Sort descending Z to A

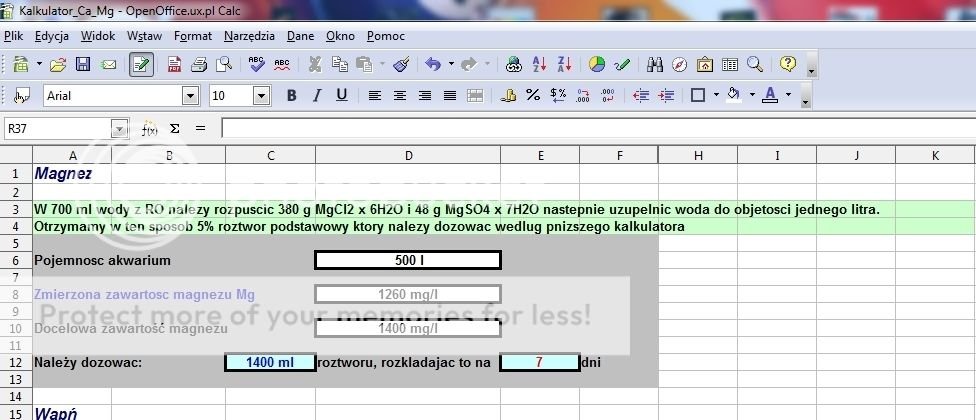(x=565, y=64)
